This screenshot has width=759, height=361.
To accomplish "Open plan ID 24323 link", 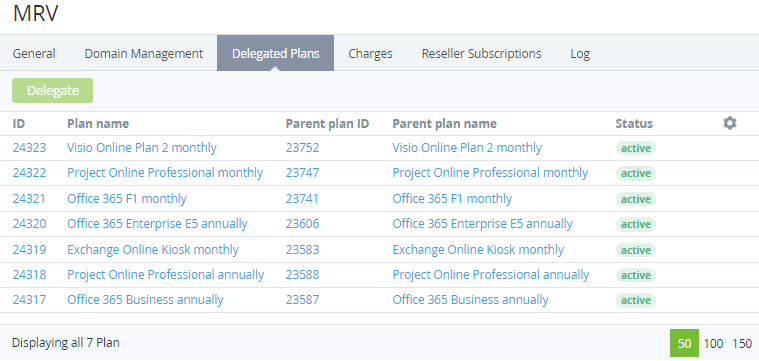I will [x=30, y=148].
